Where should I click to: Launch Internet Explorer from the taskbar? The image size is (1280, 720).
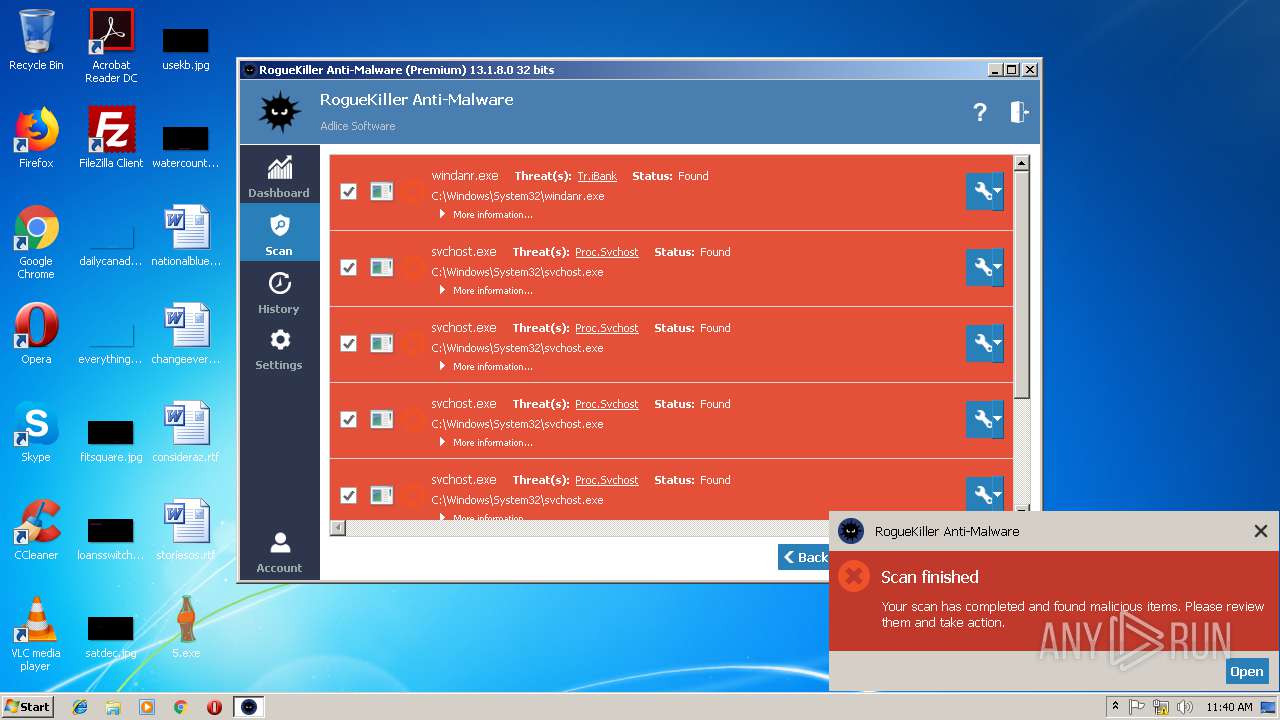tap(80, 707)
